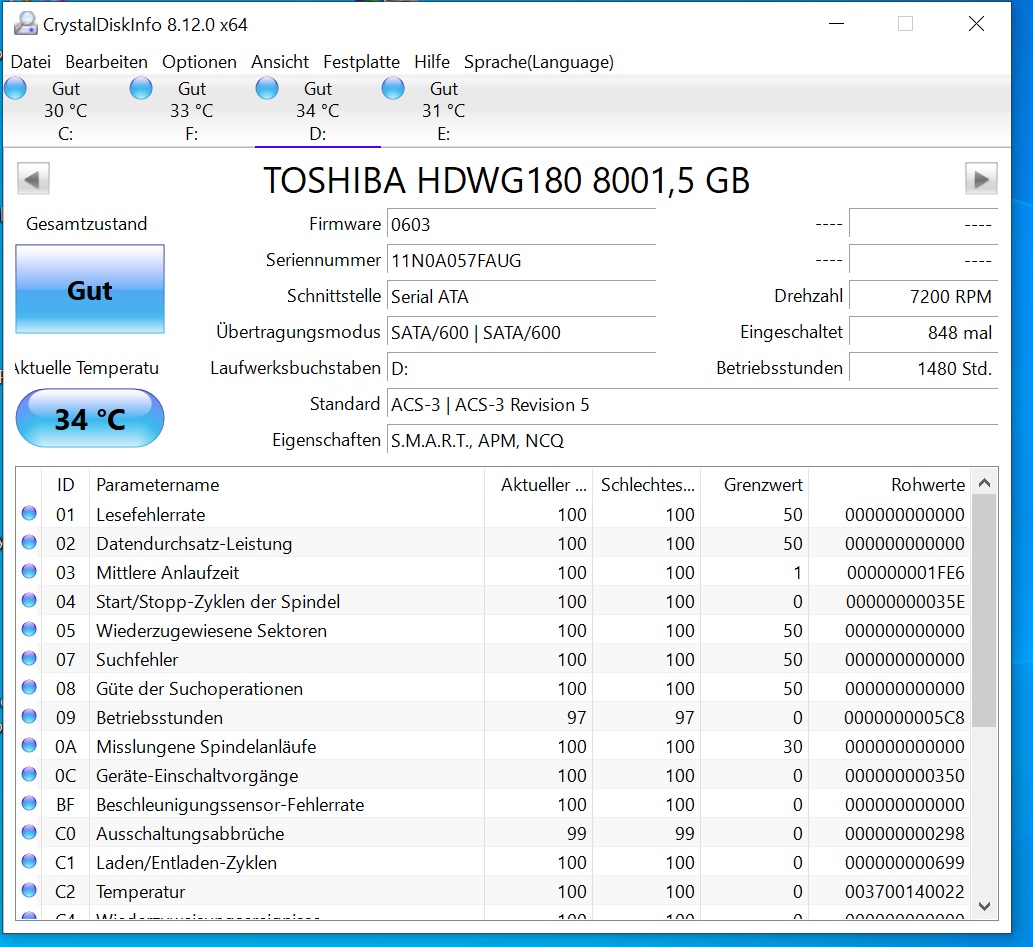1033x947 pixels.
Task: Click raw value 0000000005C8
Action: coord(905,718)
